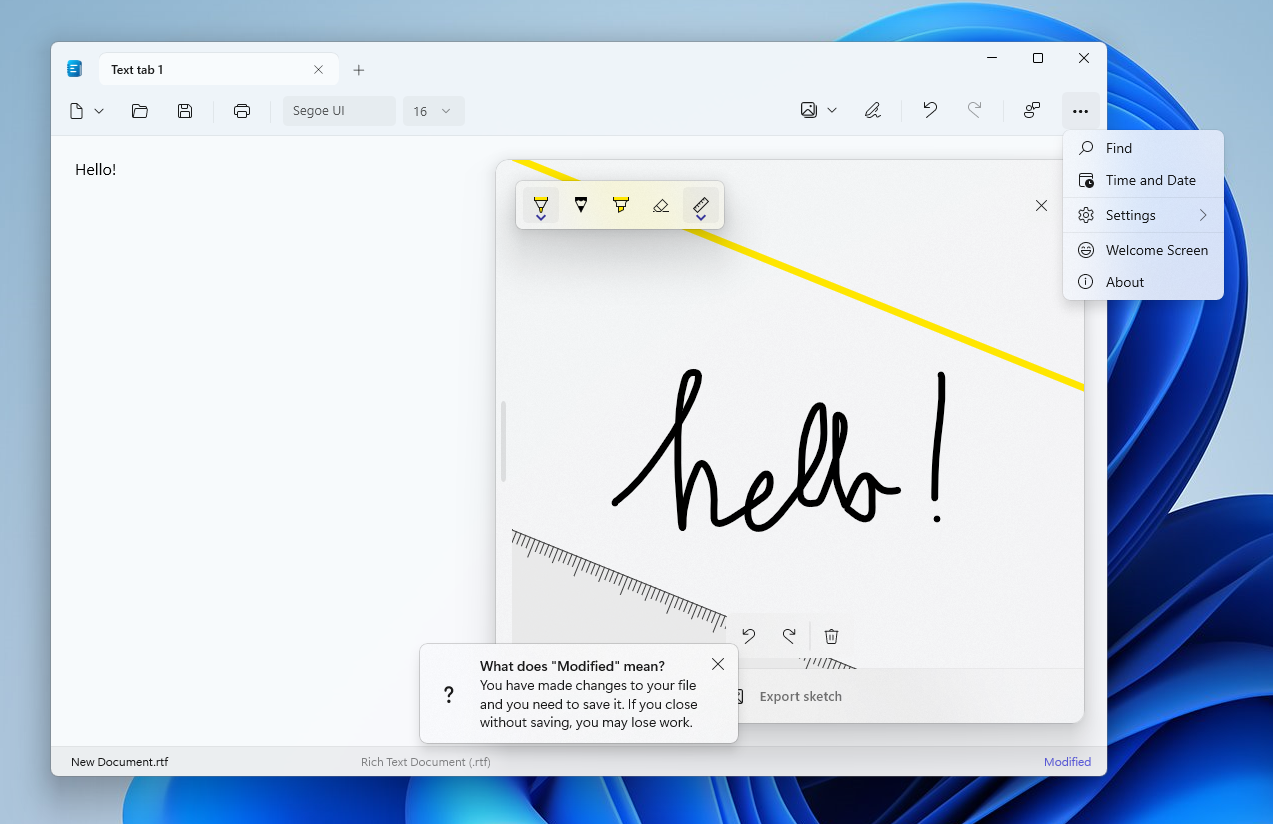Redo the sketch stroke
1273x824 pixels.
tap(789, 635)
